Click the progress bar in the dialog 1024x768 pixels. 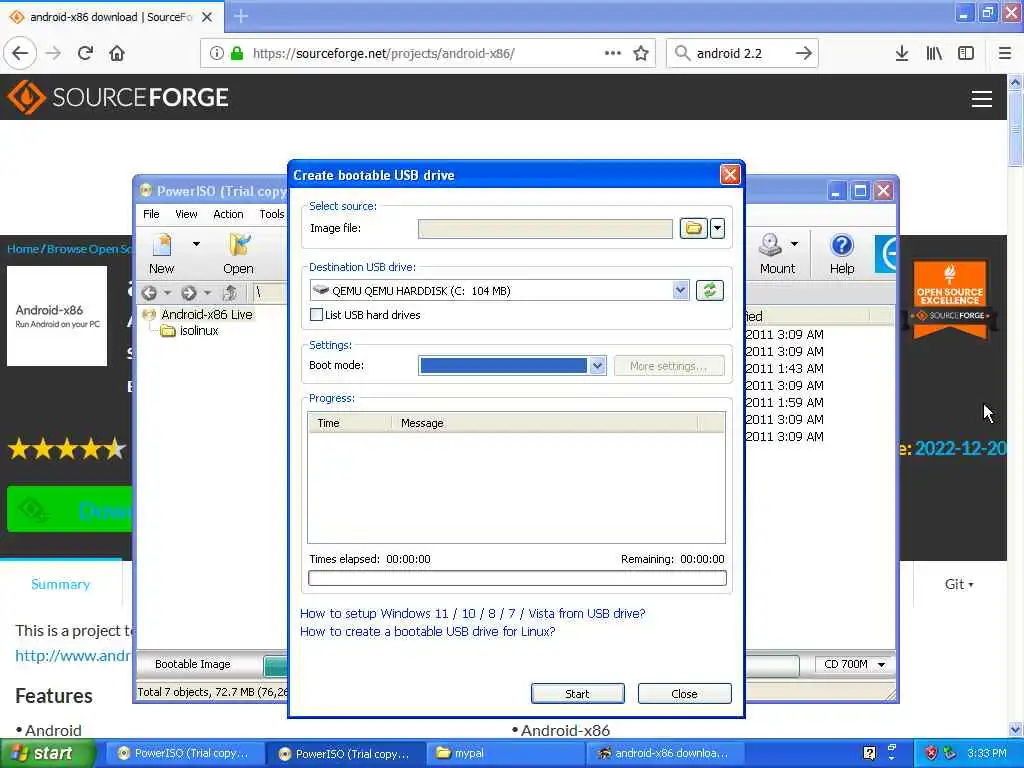click(x=517, y=578)
